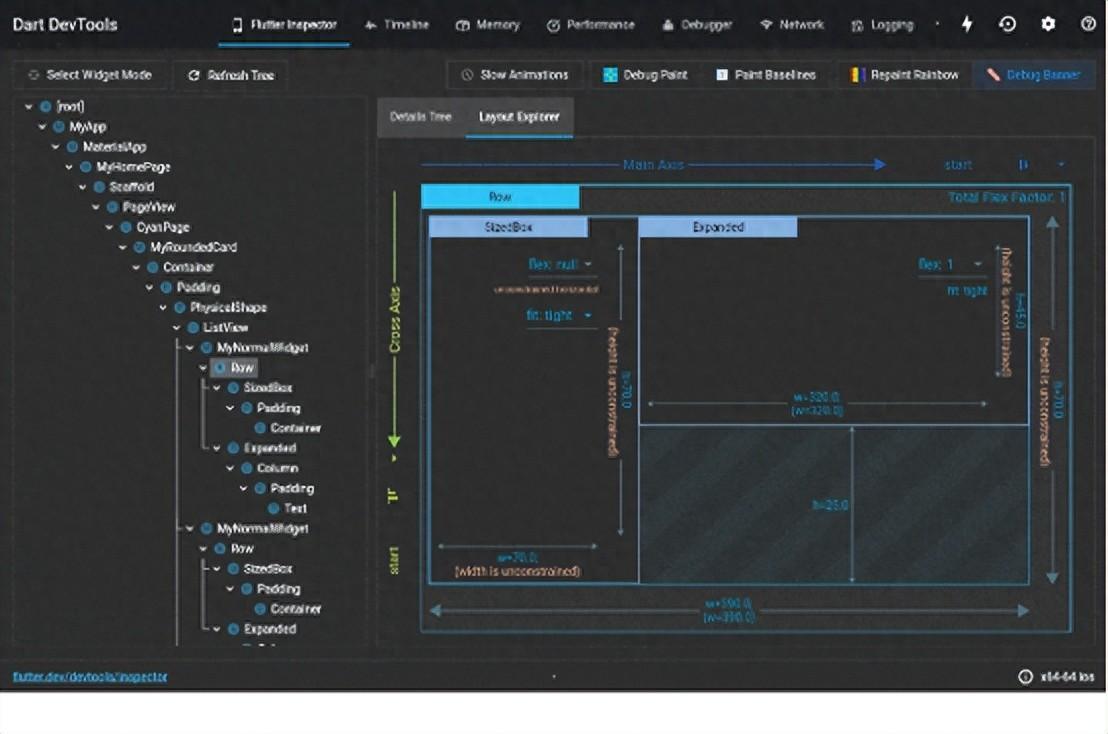Click the hatched free space area

tap(834, 504)
